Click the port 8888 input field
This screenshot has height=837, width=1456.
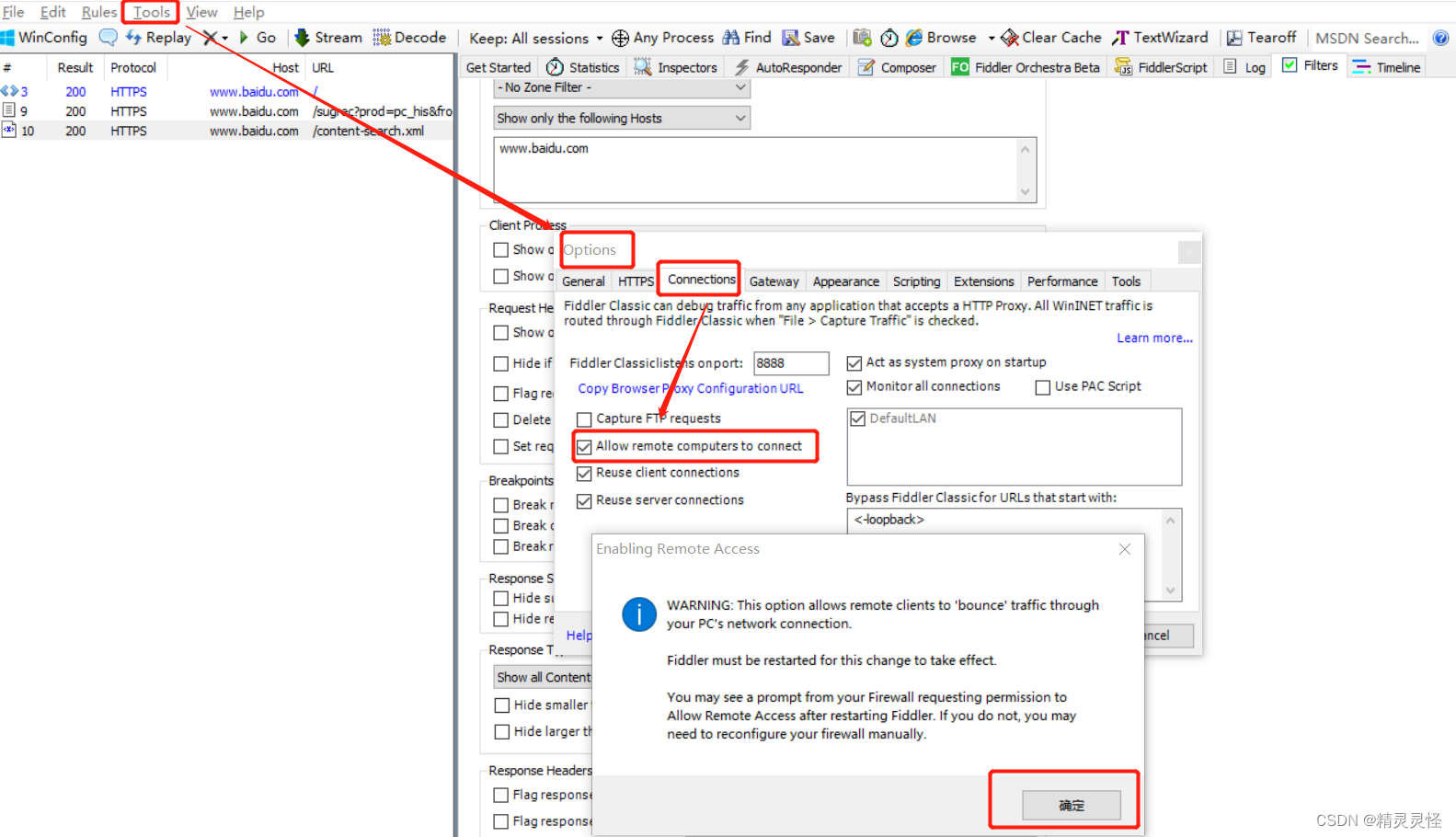tap(791, 363)
